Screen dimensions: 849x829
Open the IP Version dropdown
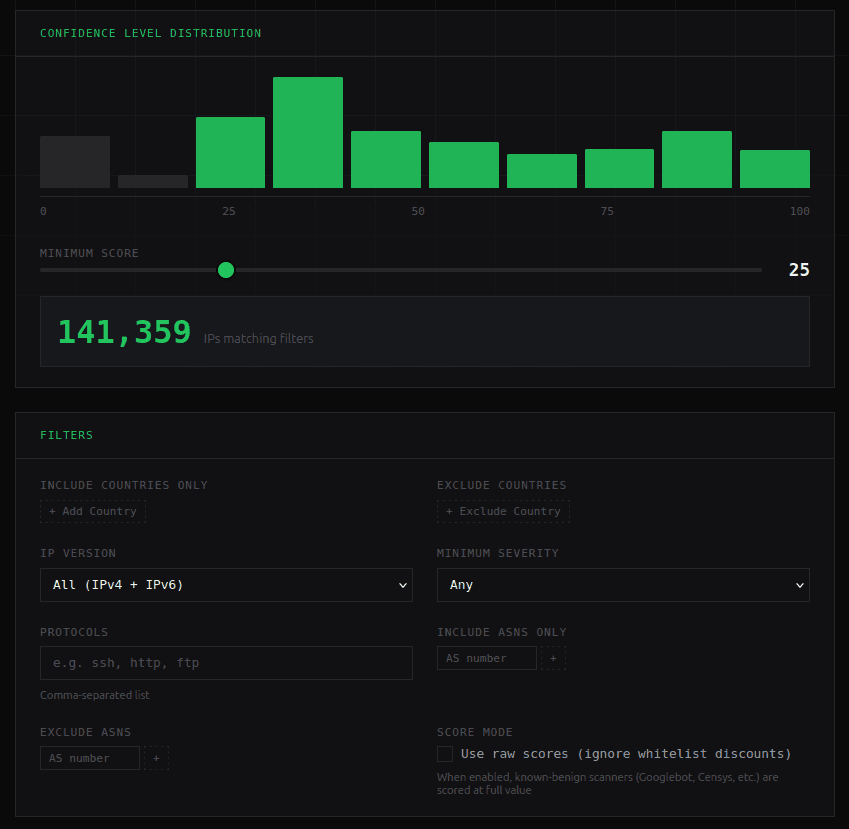click(226, 585)
